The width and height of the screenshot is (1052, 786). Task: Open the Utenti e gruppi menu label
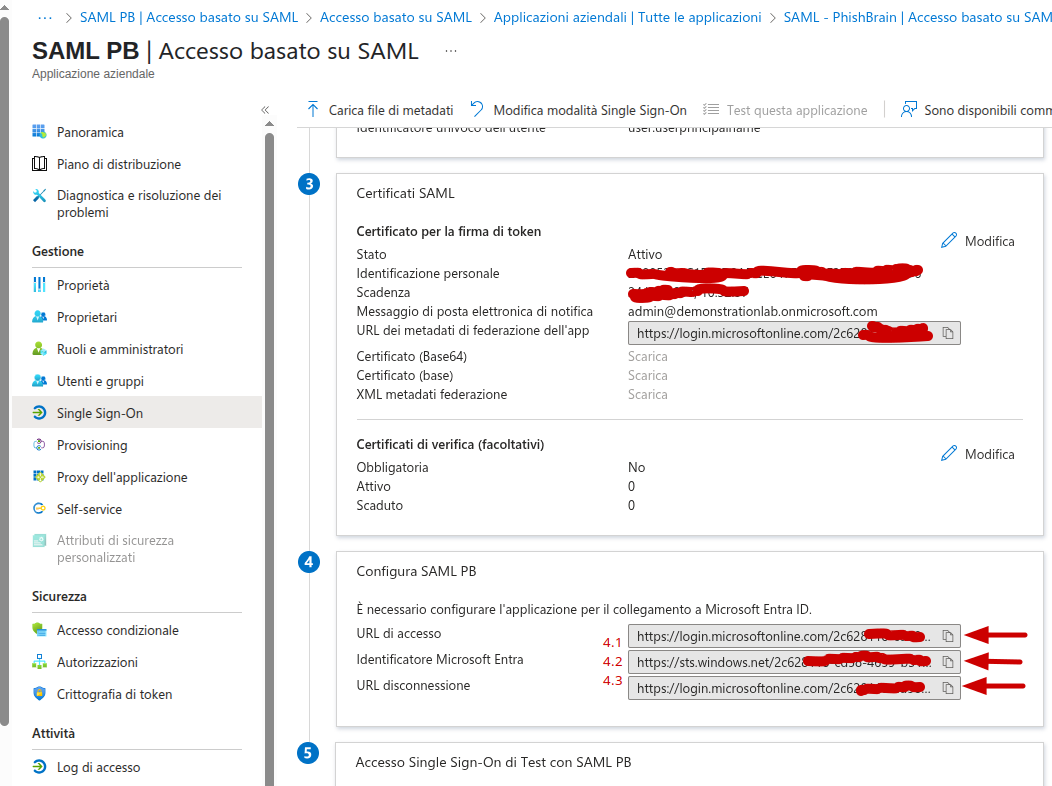[x=101, y=382]
